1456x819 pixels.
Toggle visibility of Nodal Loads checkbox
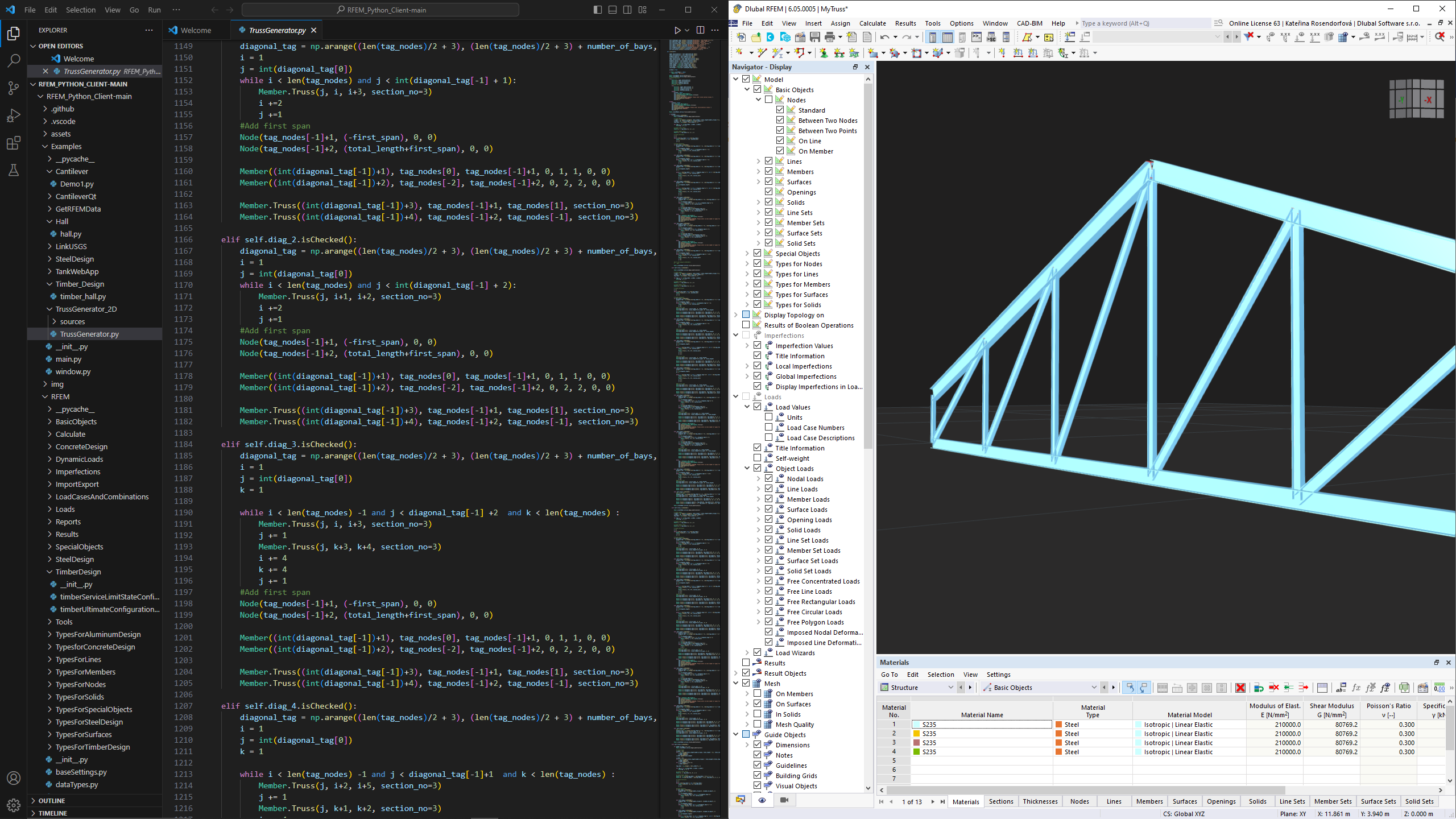click(x=770, y=478)
